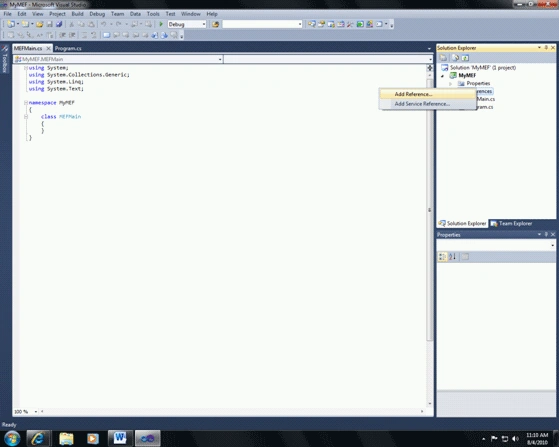Expand the Properties node in Solution Explorer
This screenshot has height=447, width=559.
click(x=451, y=83)
